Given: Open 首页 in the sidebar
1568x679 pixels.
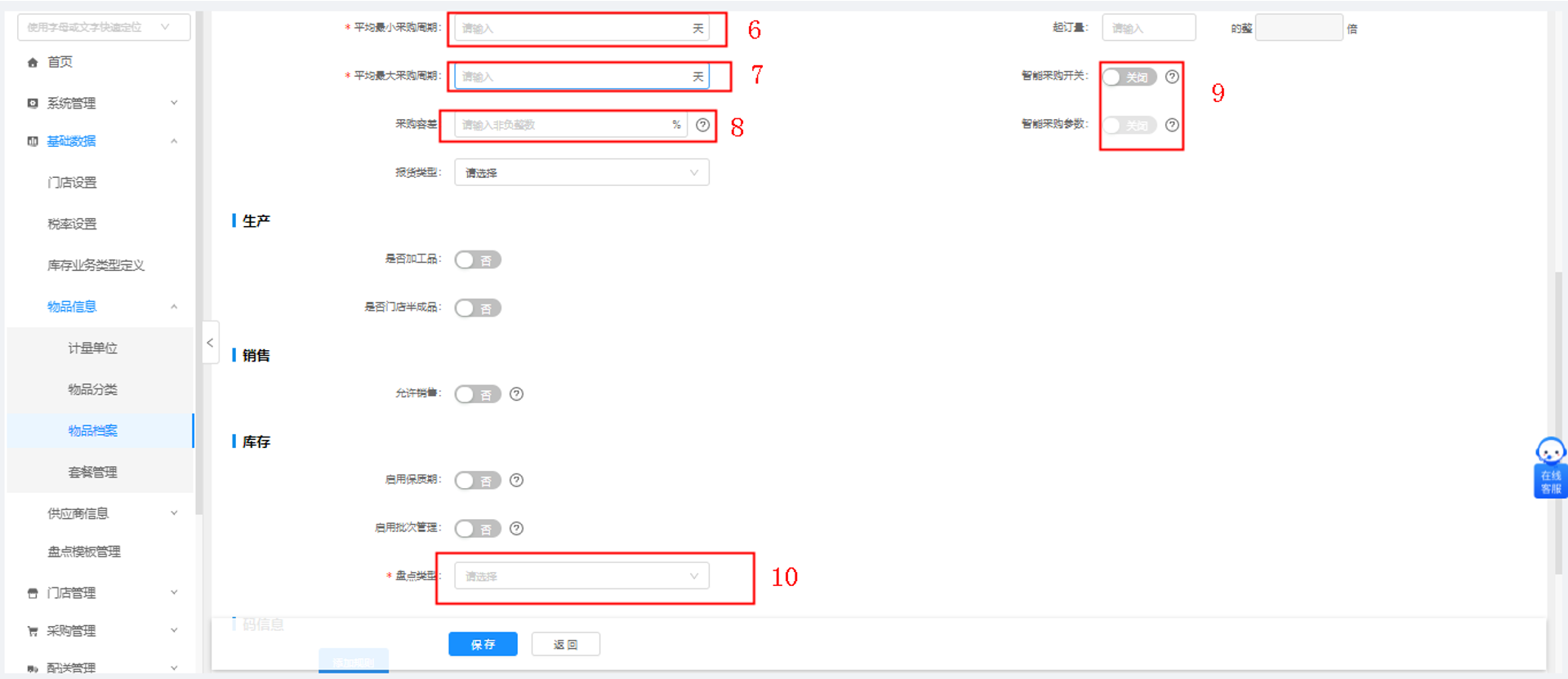Looking at the screenshot, I should tap(60, 62).
